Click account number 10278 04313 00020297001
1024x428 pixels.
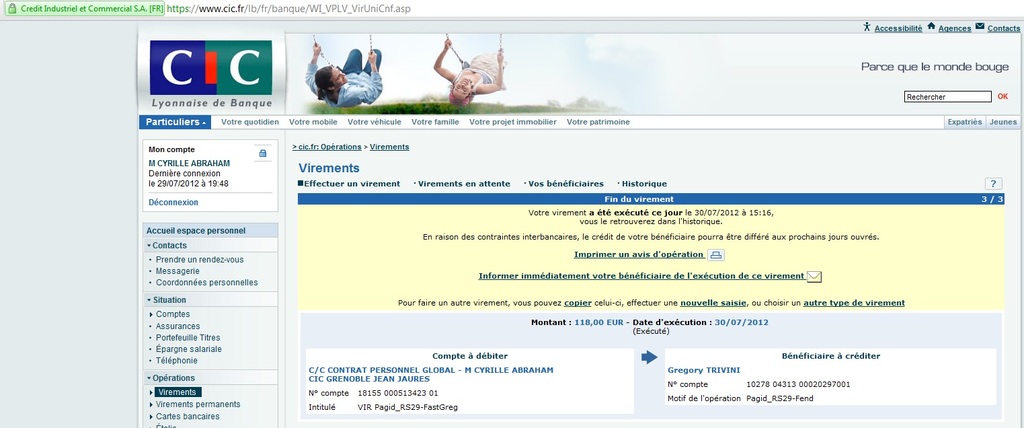pos(798,384)
